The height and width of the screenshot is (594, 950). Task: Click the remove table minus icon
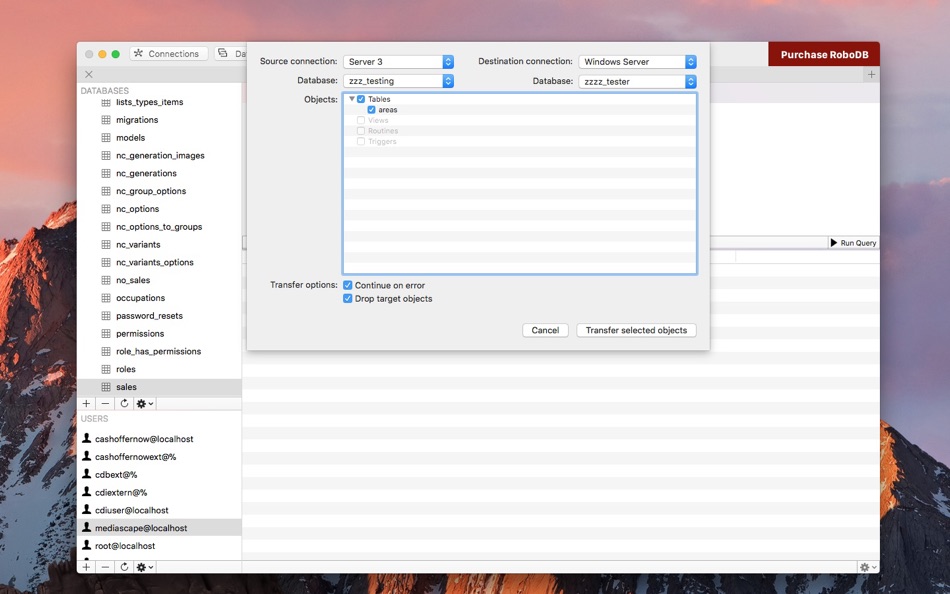pos(105,404)
